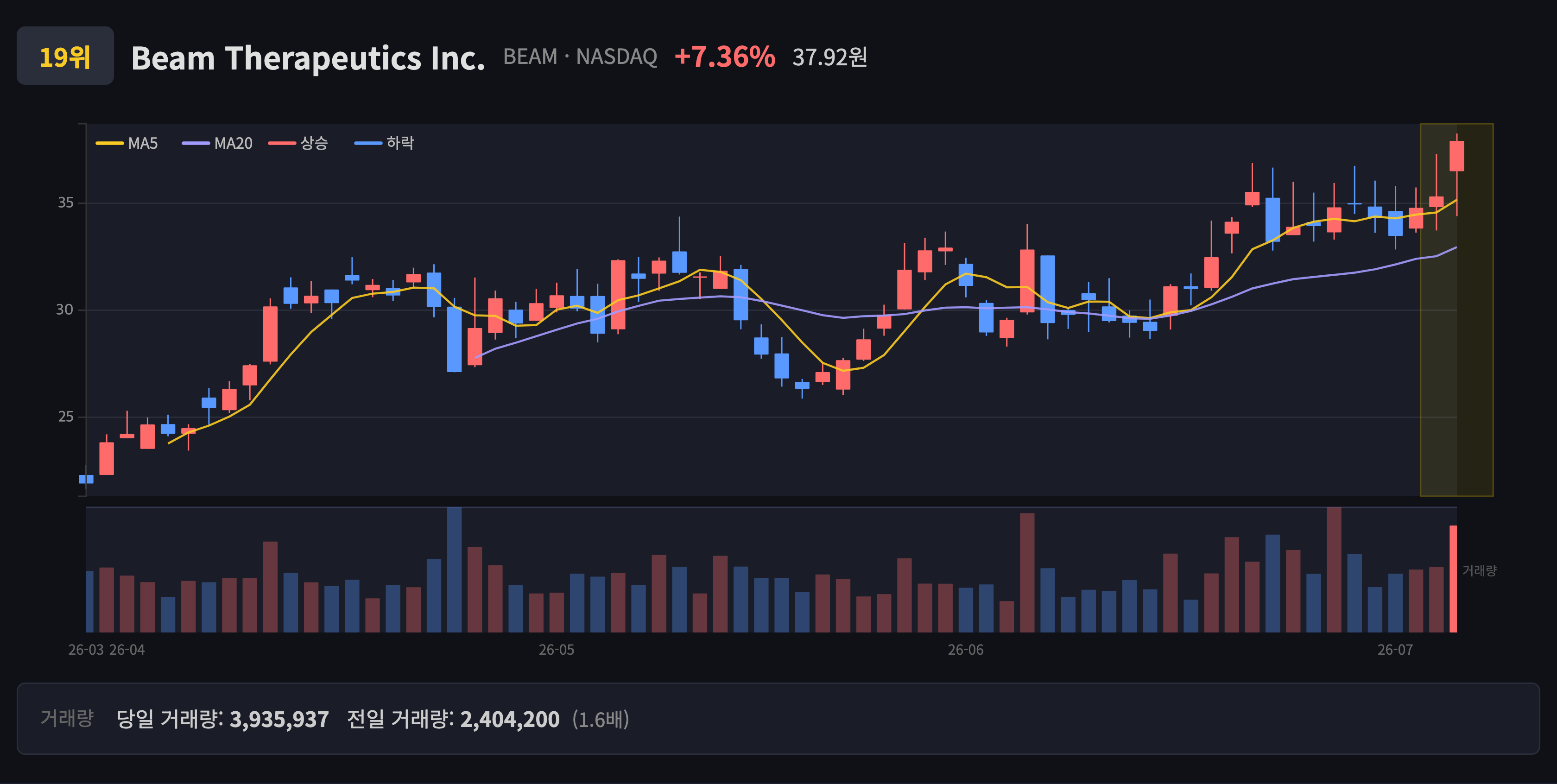Click the first blue candlestick at chart start
The height and width of the screenshot is (784, 1557).
coord(86,480)
